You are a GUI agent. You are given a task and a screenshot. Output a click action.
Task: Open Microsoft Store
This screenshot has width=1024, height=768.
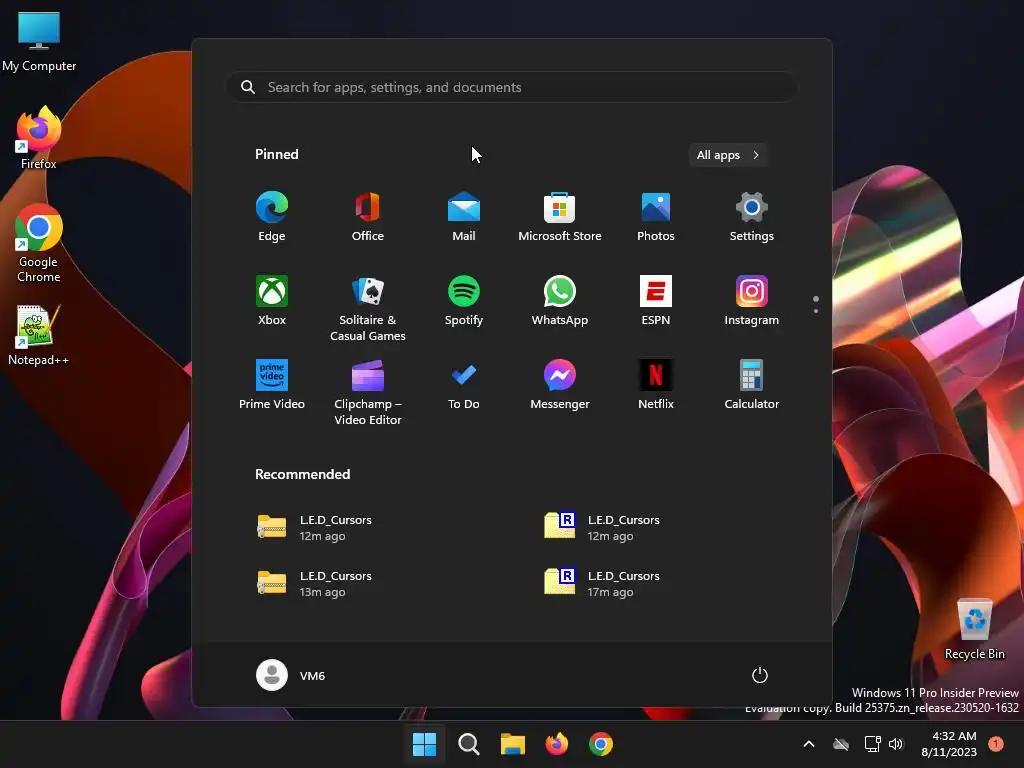tap(560, 217)
